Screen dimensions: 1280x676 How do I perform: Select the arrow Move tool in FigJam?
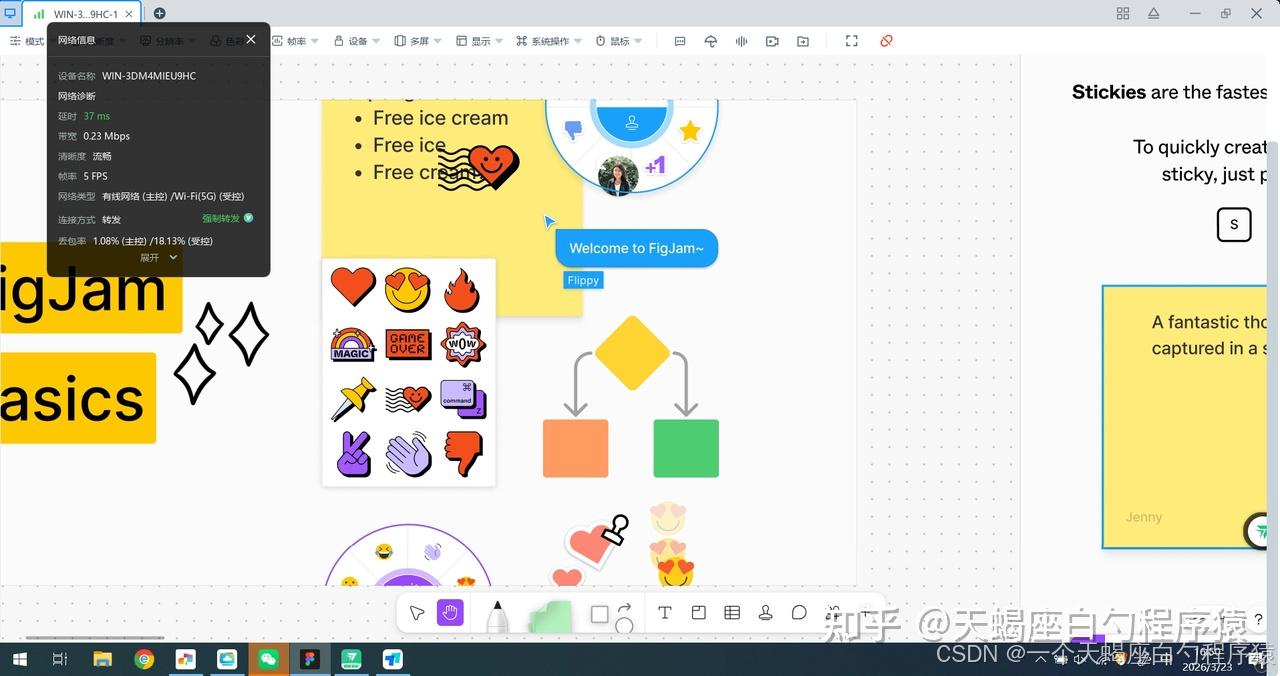point(417,613)
